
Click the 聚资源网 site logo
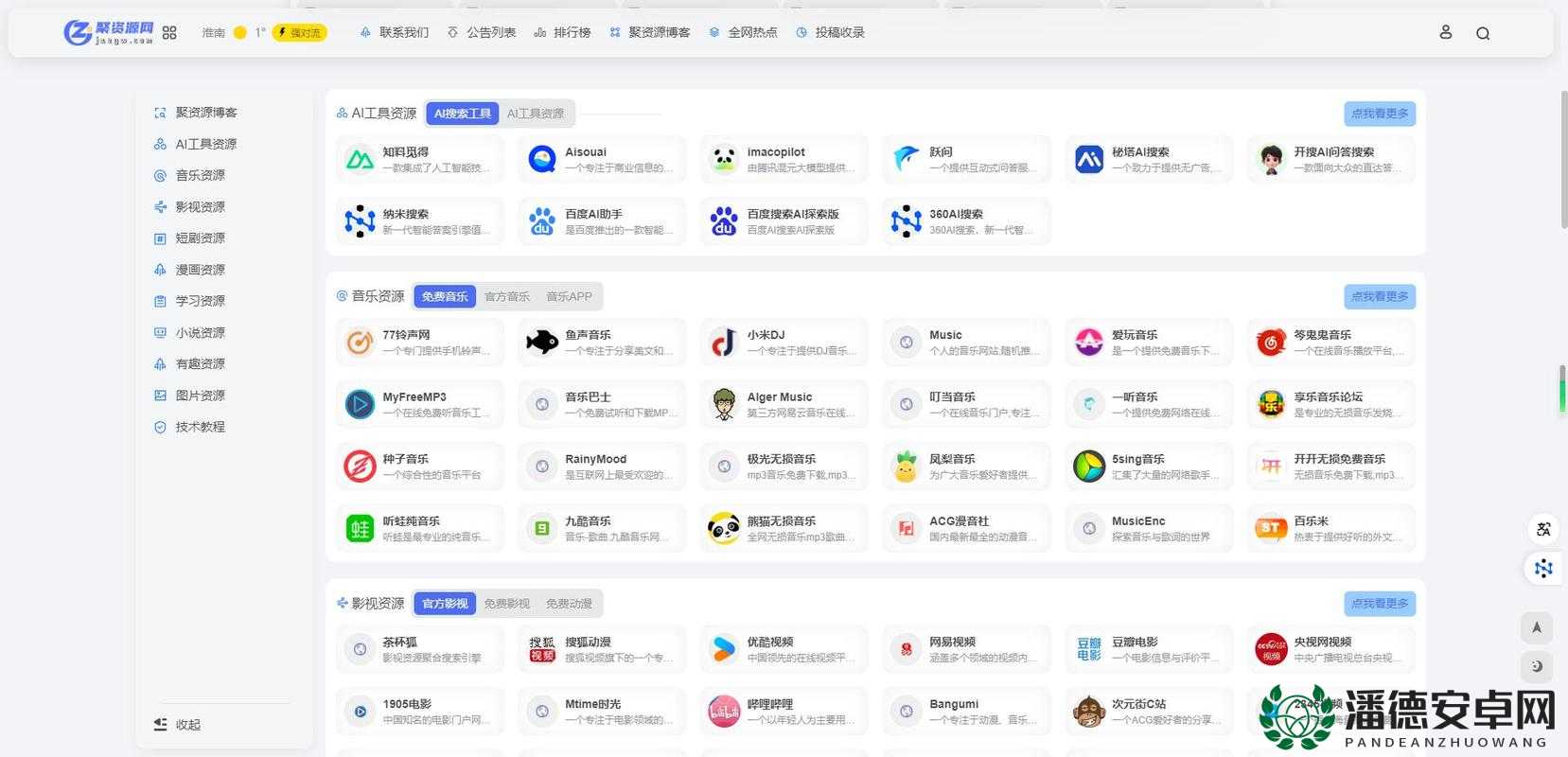pos(108,32)
